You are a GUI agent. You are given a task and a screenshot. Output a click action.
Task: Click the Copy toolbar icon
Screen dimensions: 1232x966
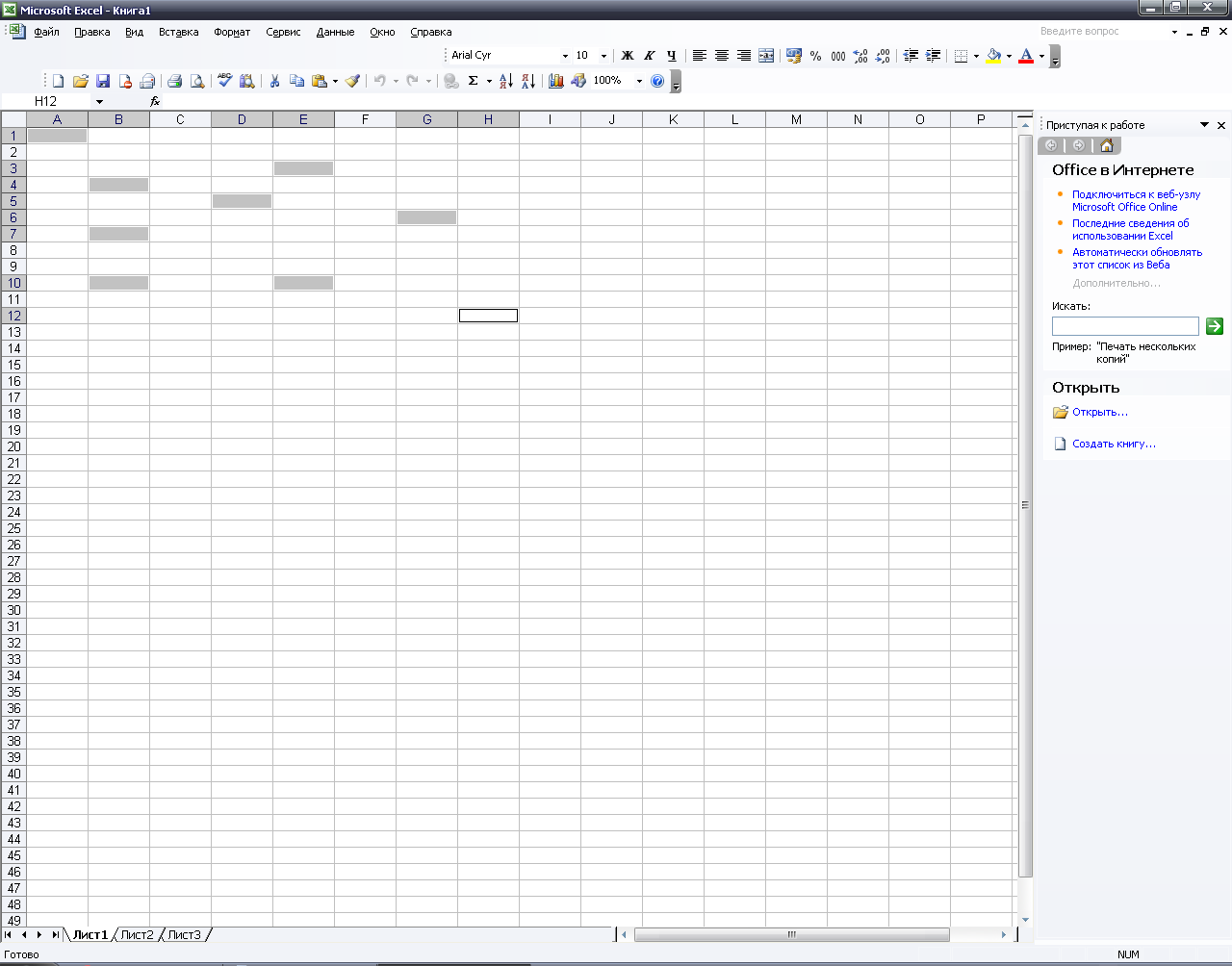[x=296, y=82]
